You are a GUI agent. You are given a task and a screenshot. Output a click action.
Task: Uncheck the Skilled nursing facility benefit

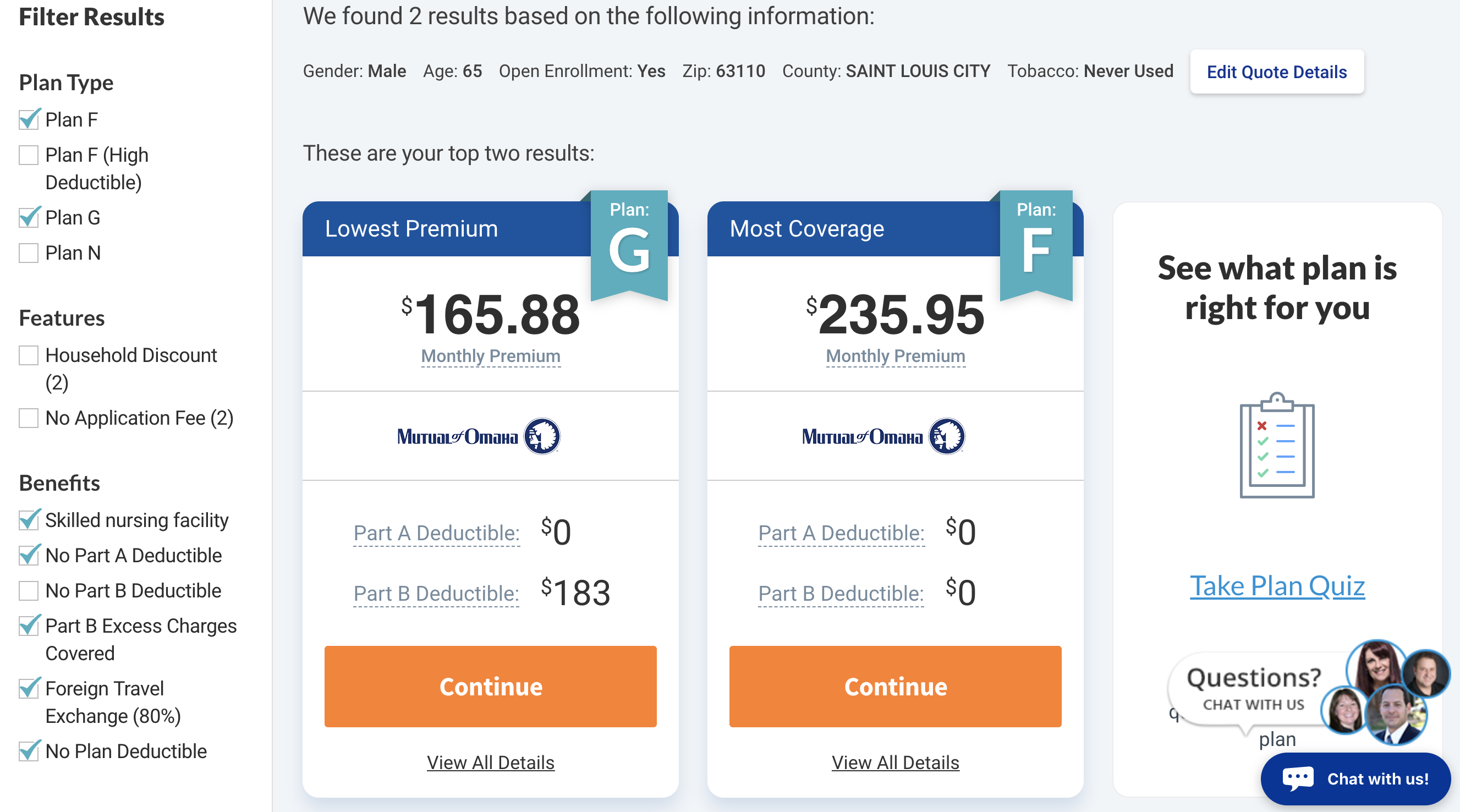[x=29, y=520]
